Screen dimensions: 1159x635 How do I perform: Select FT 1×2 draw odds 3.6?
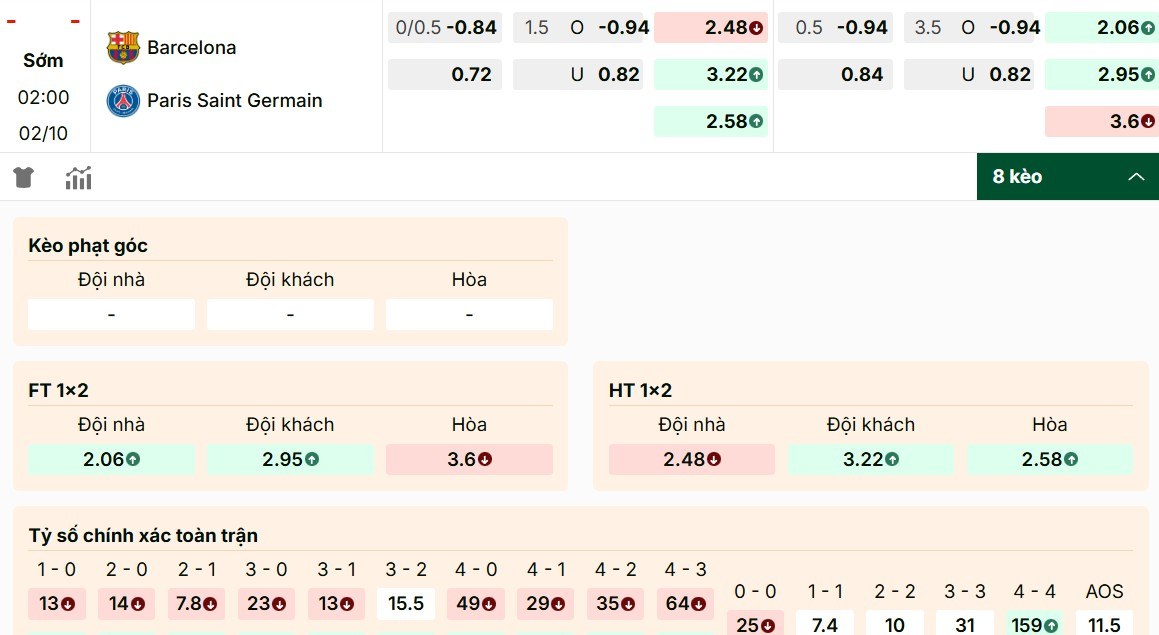coord(469,460)
